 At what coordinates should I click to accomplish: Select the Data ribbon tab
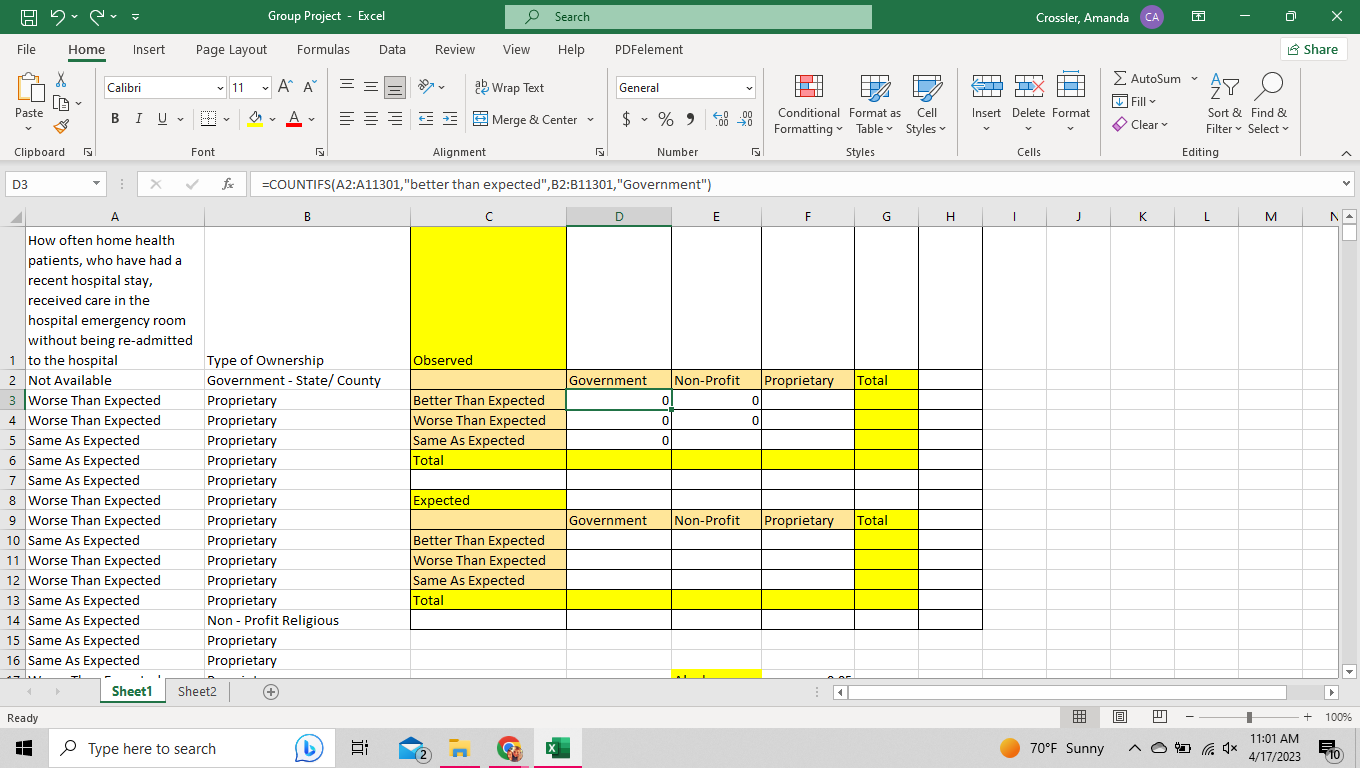tap(392, 49)
